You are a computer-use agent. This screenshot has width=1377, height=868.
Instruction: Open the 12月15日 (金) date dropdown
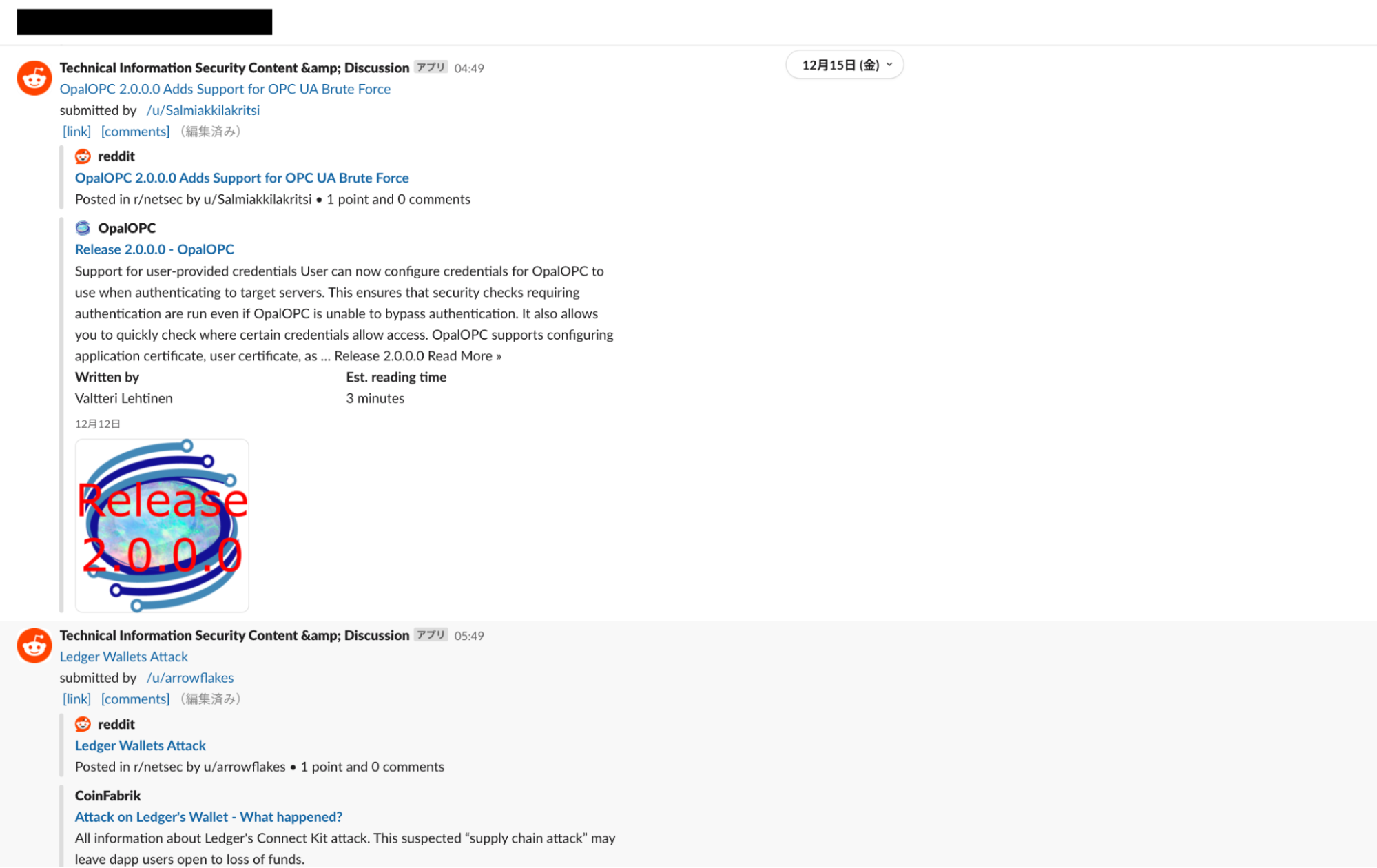[x=845, y=65]
